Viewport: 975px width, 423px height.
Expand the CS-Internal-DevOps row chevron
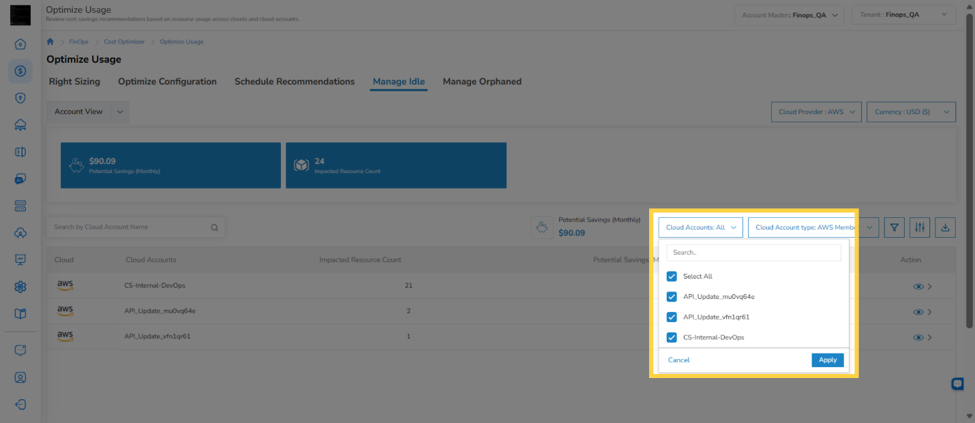(930, 286)
